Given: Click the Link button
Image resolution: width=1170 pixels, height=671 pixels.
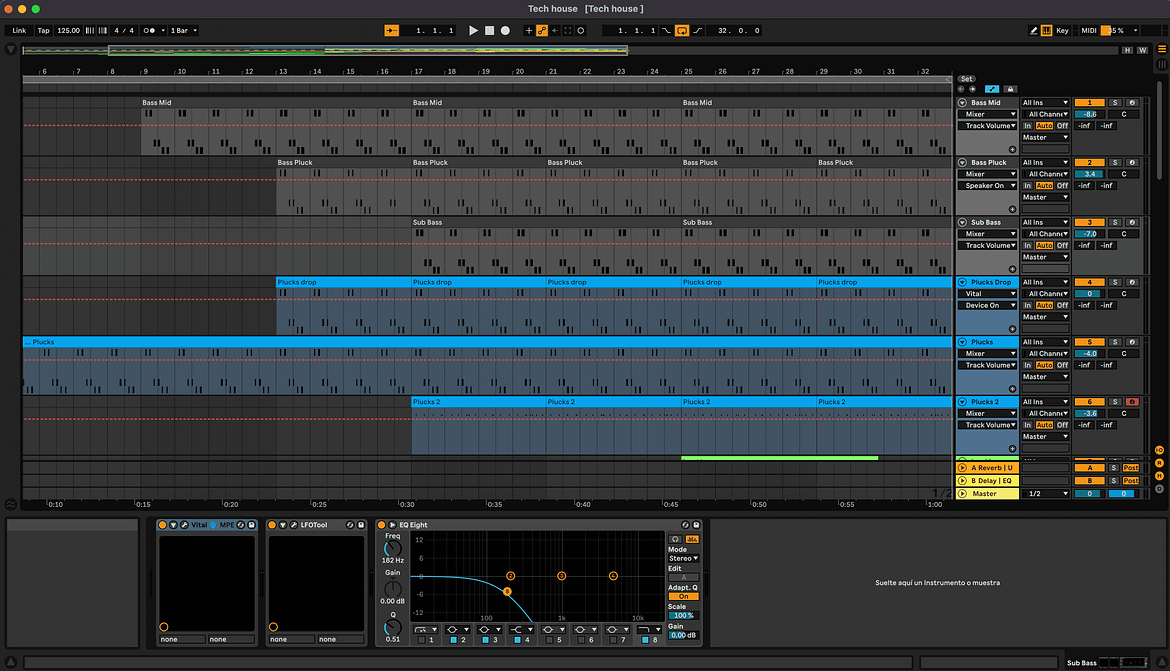Looking at the screenshot, I should click(x=19, y=31).
